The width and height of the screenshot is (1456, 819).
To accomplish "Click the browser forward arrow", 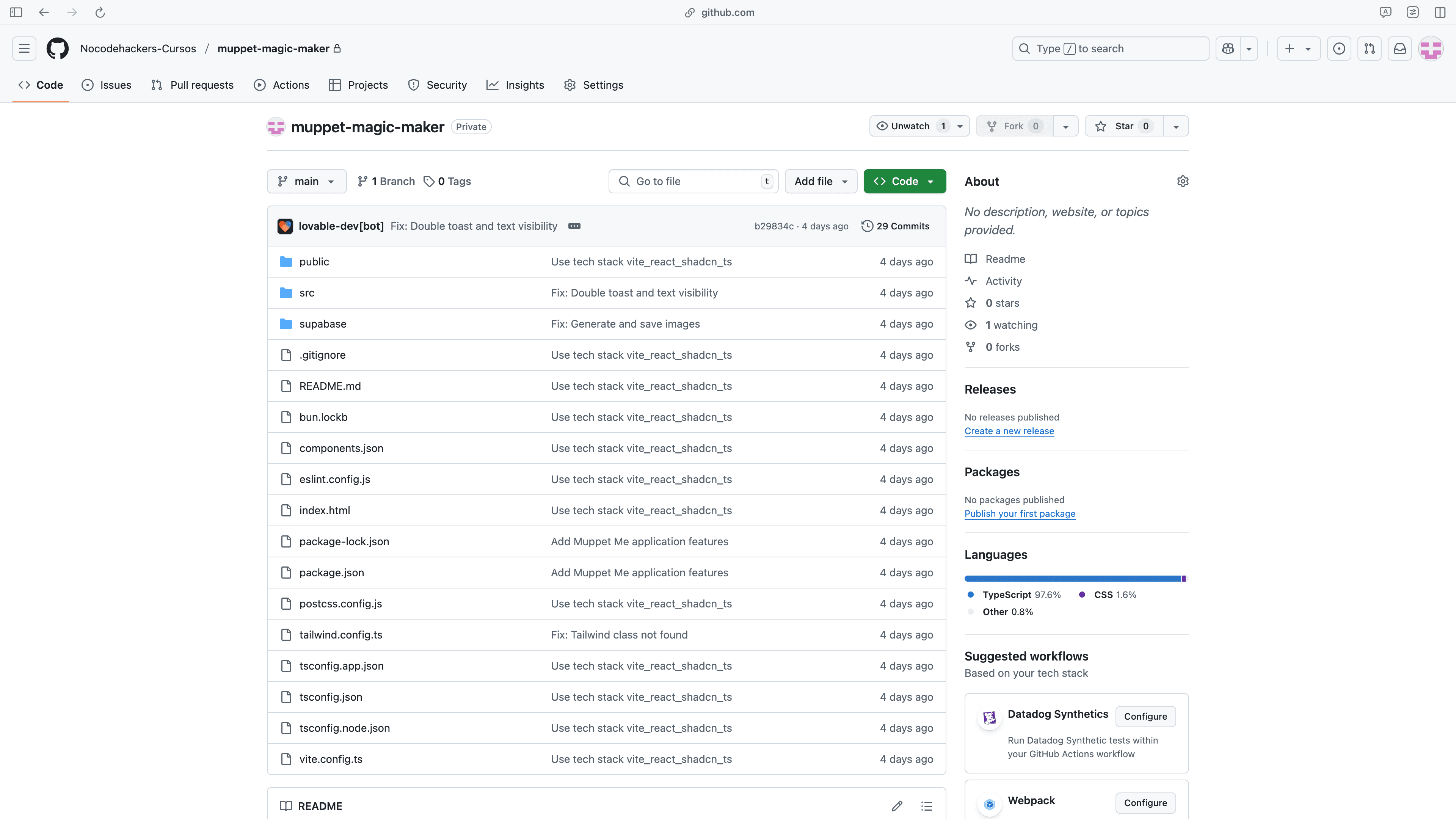I will (x=72, y=13).
